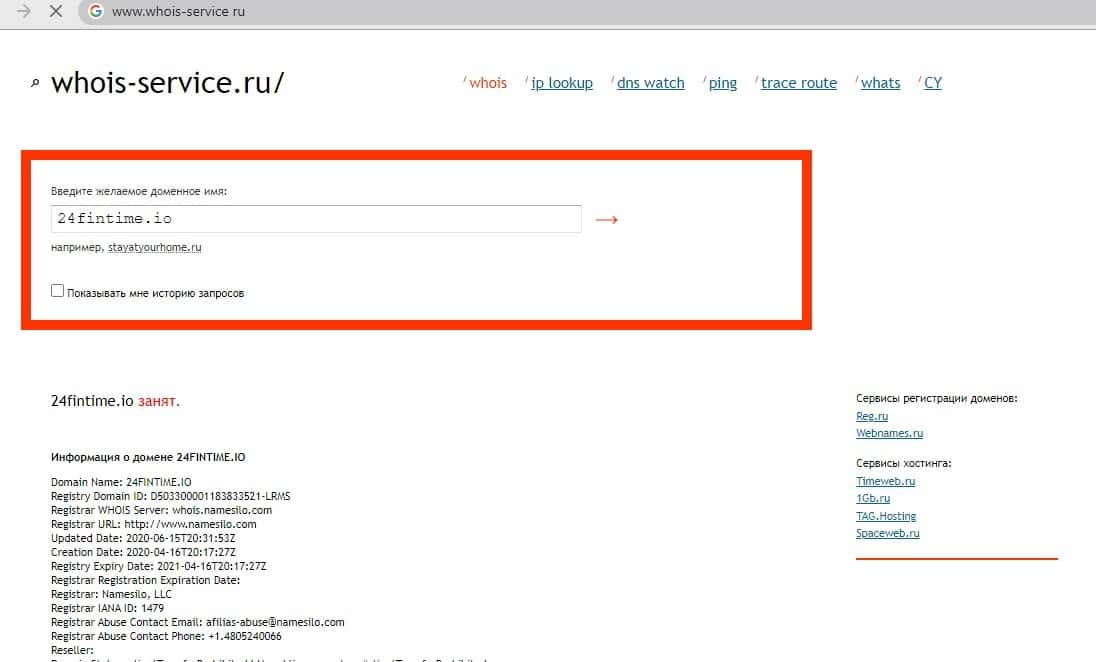Click the Registrar Registration Expiration Date line
The height and width of the screenshot is (662, 1096).
click(x=145, y=580)
